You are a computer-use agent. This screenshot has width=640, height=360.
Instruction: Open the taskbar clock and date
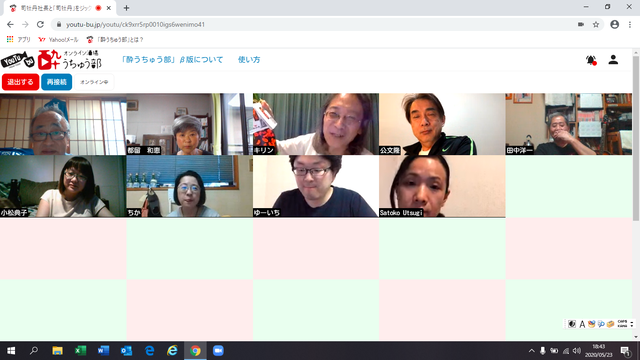pos(599,351)
